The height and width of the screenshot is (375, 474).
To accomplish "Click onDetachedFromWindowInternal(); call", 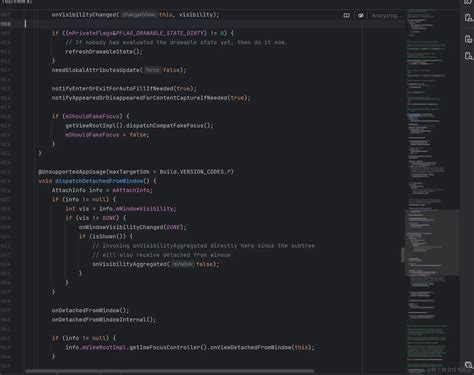I will pos(104,320).
